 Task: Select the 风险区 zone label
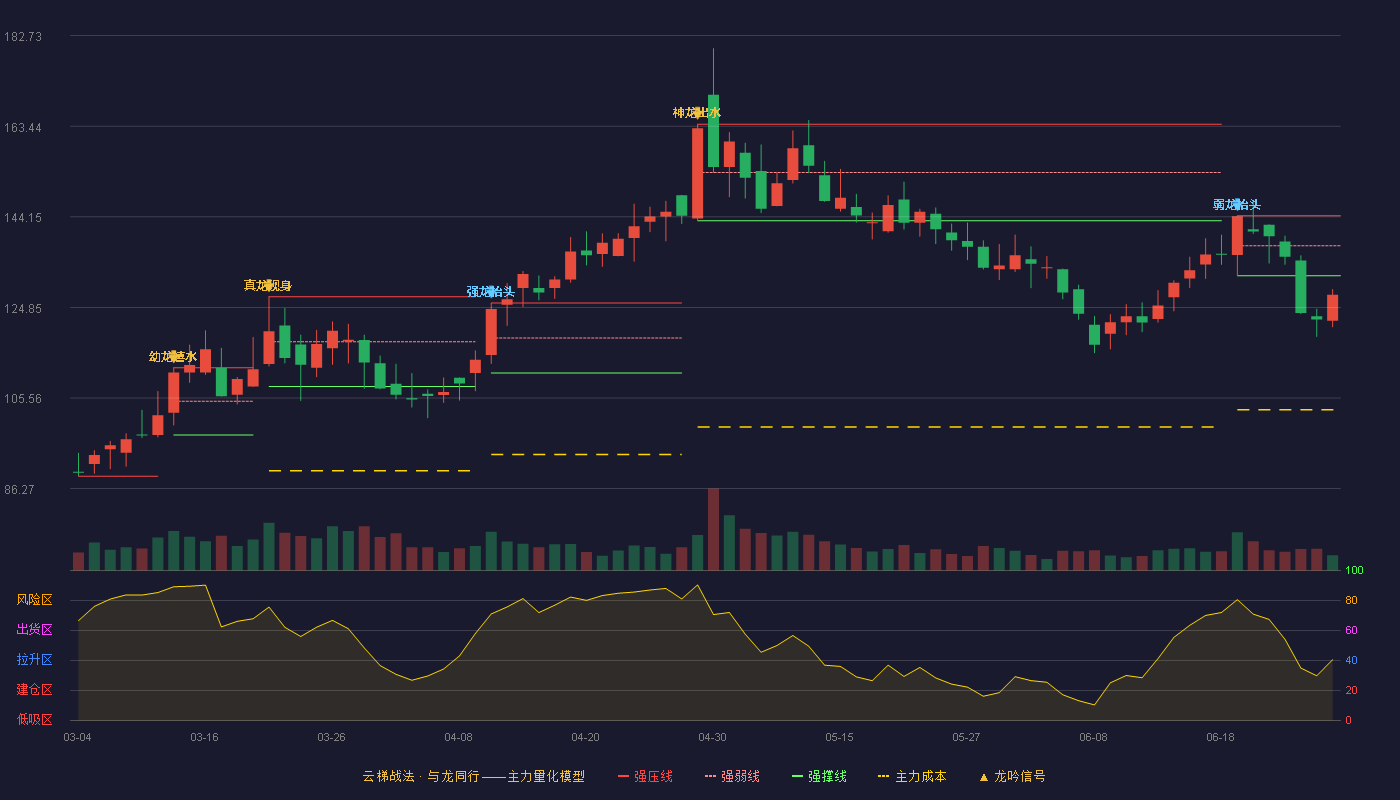point(34,600)
